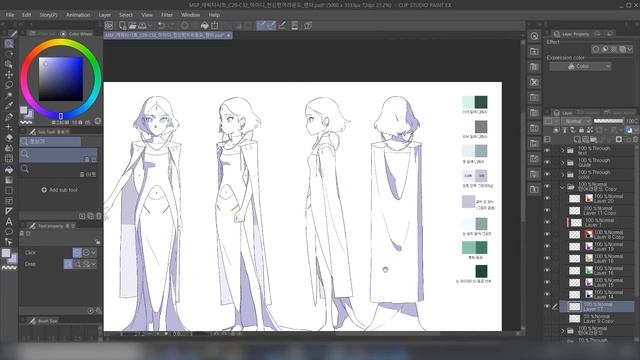
Task: Expand the text layer folder
Action: (562, 151)
